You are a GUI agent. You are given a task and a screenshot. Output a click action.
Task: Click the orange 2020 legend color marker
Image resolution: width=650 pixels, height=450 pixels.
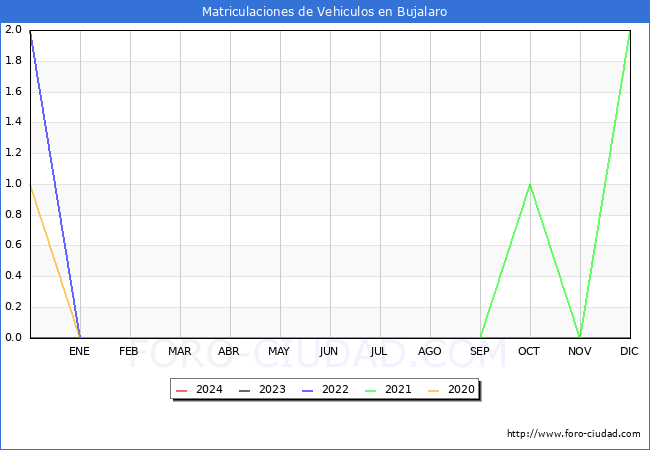(x=434, y=390)
